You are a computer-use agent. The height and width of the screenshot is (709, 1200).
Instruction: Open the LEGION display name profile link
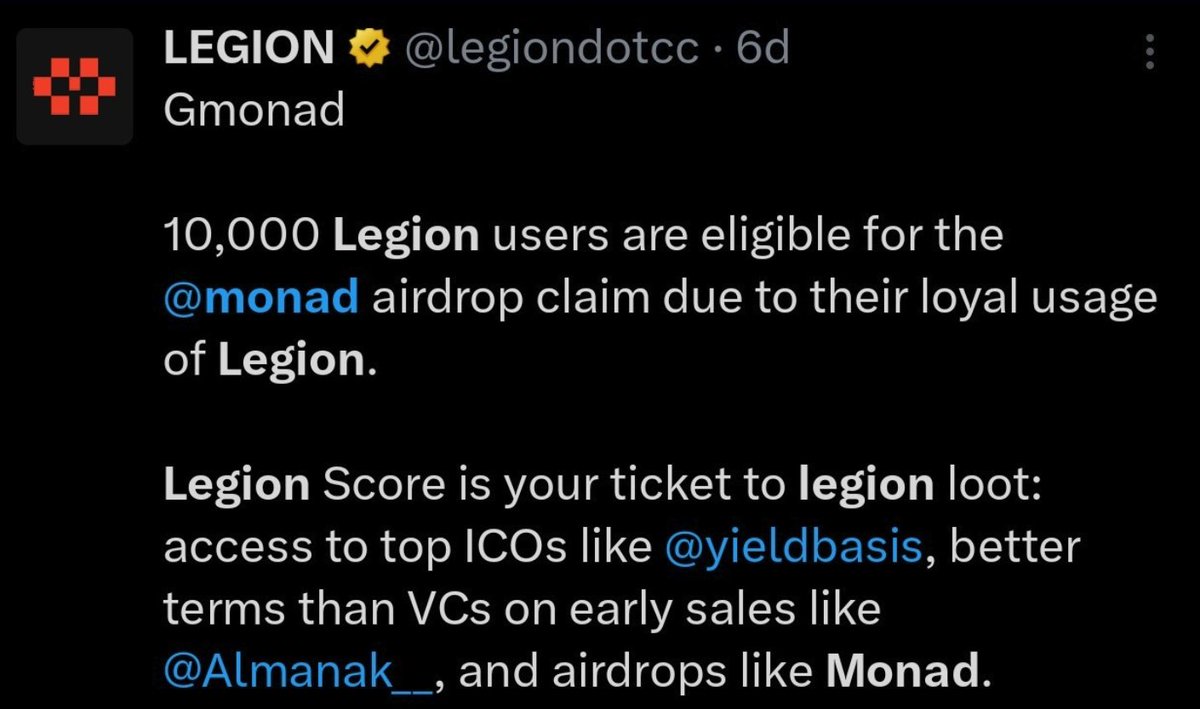coord(249,48)
